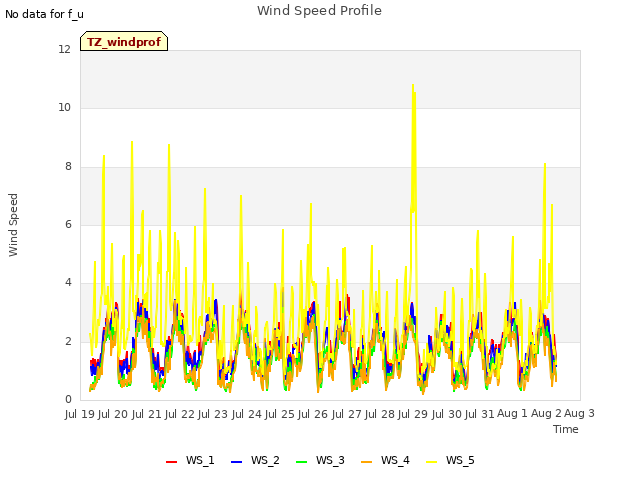Toggle the WS_4 legend entry
Screen dimensions: 640x480
[385, 460]
